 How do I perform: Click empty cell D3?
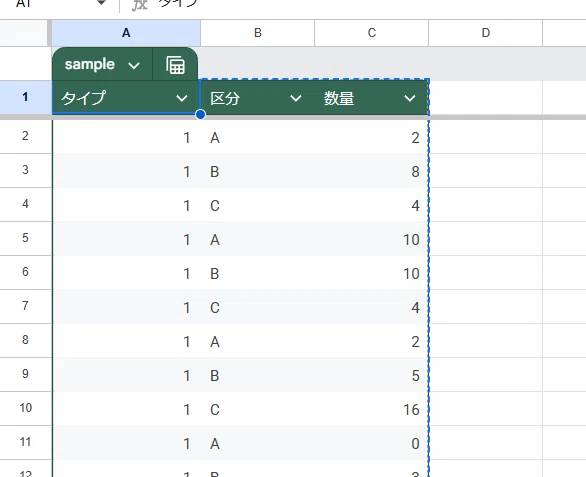pos(485,171)
